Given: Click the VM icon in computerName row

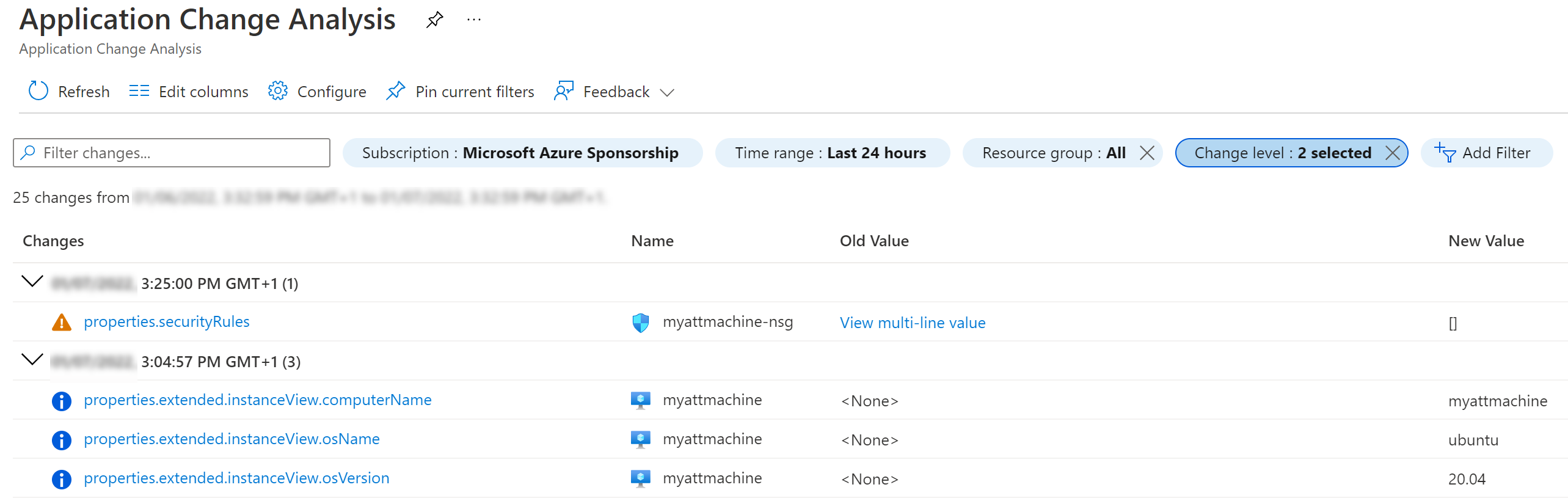Looking at the screenshot, I should tap(640, 401).
